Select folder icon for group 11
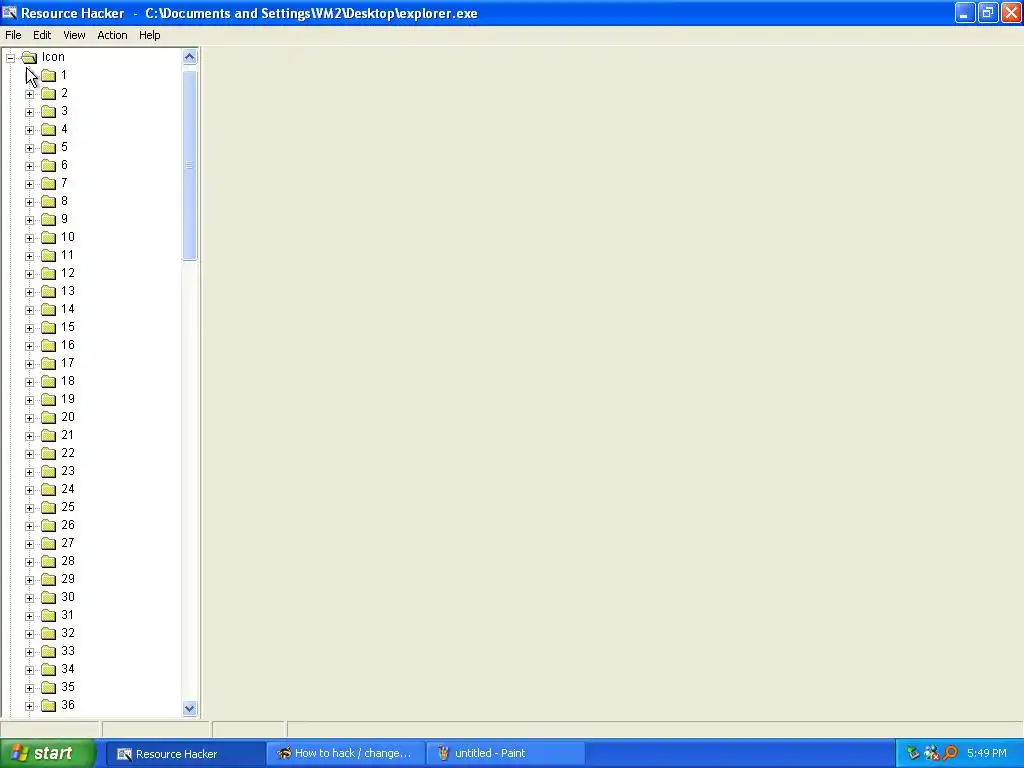 coord(48,255)
